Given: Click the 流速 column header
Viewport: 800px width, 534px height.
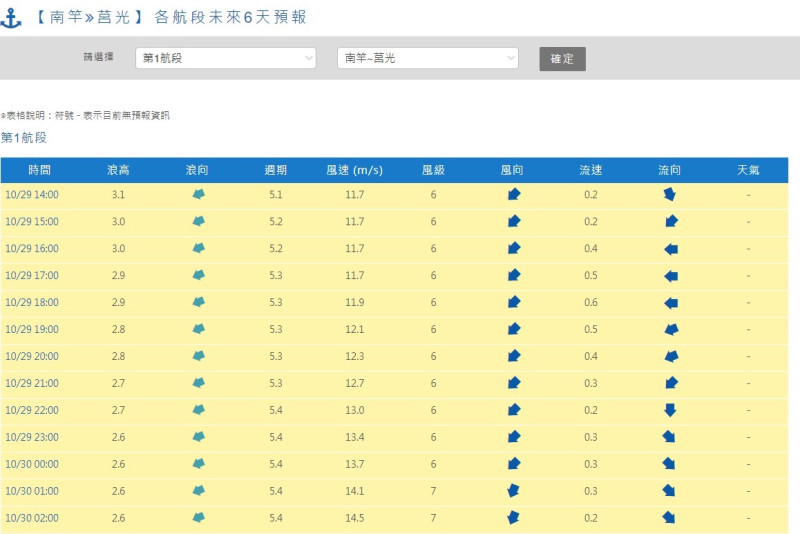Looking at the screenshot, I should point(591,170).
